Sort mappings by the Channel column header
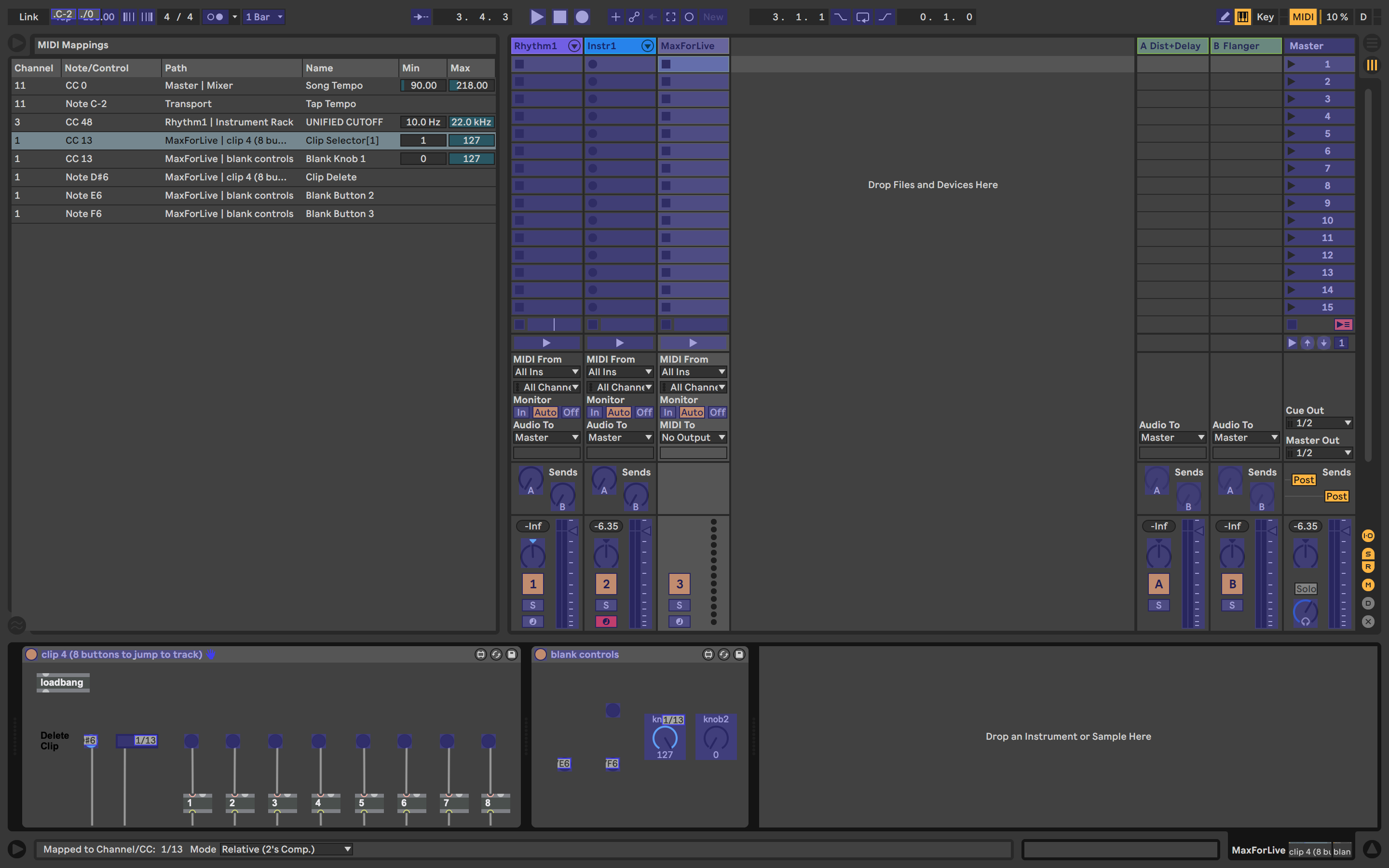This screenshot has width=1389, height=868. (36, 68)
